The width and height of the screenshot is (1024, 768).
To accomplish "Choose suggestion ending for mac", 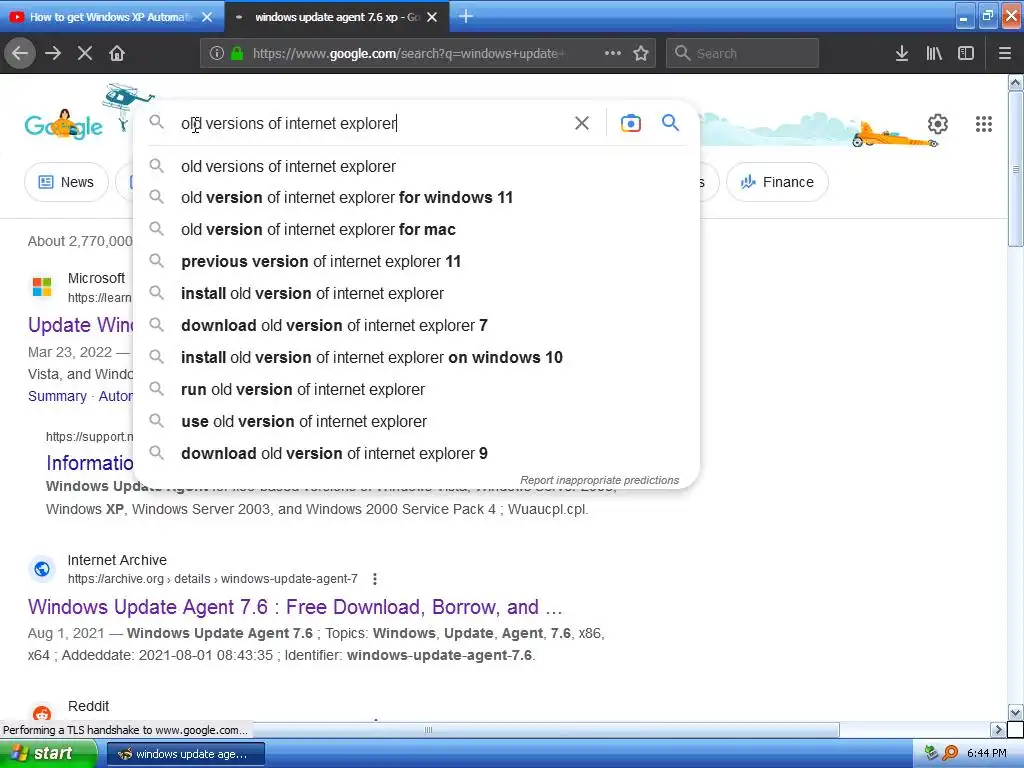I will click(416, 229).
